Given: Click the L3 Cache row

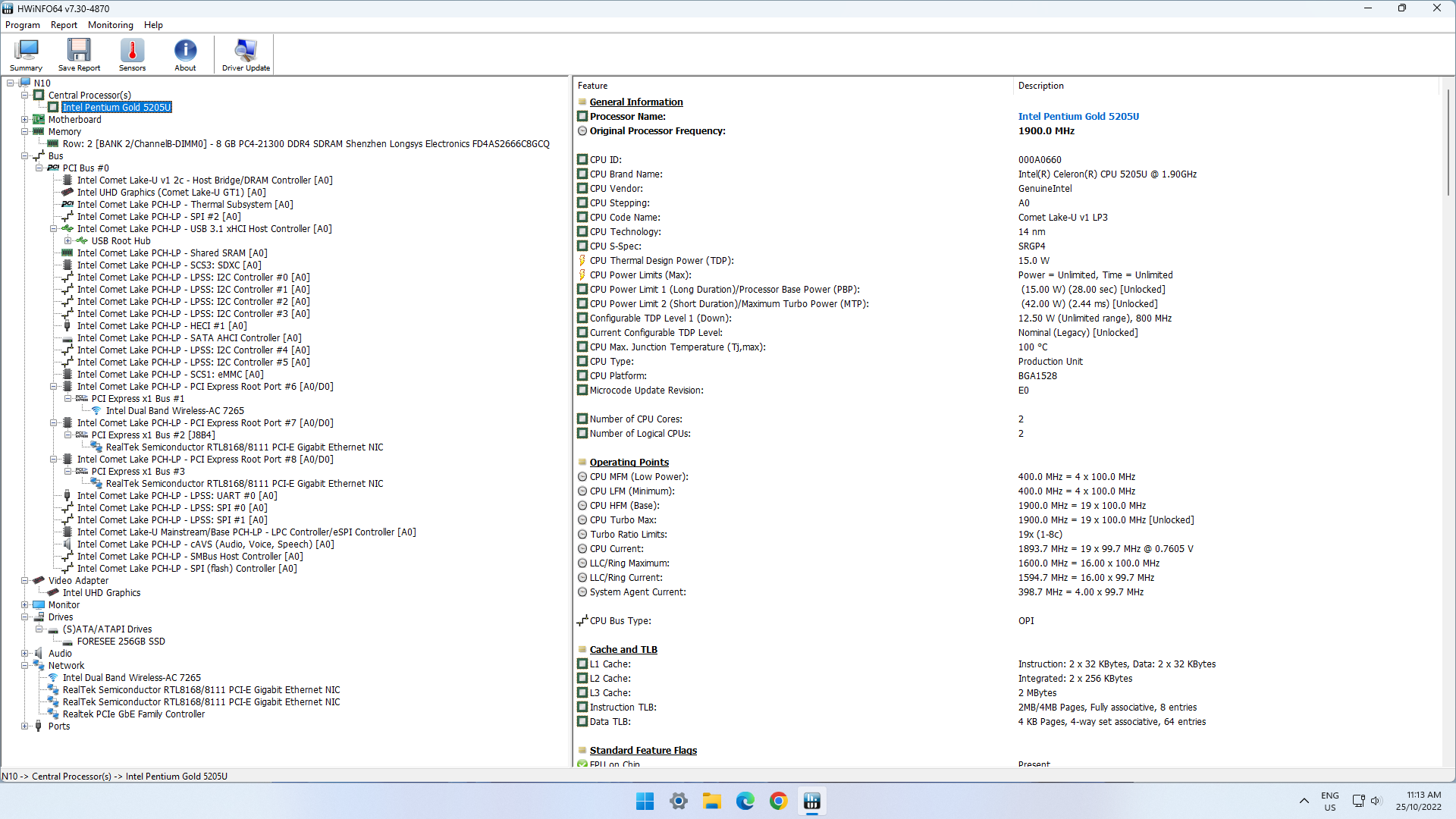Looking at the screenshot, I should (x=1007, y=693).
